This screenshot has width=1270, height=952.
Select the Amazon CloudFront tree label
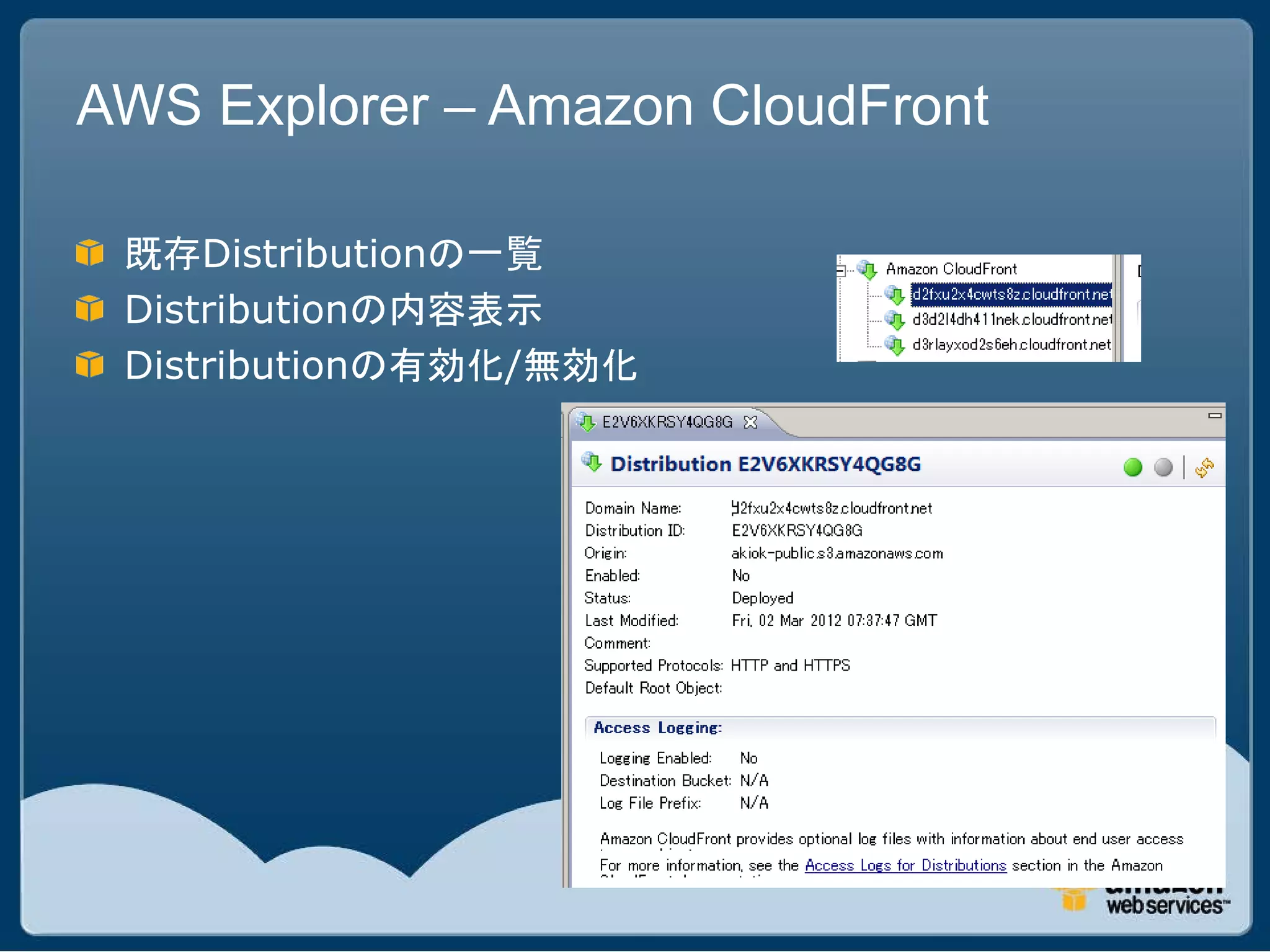click(951, 269)
